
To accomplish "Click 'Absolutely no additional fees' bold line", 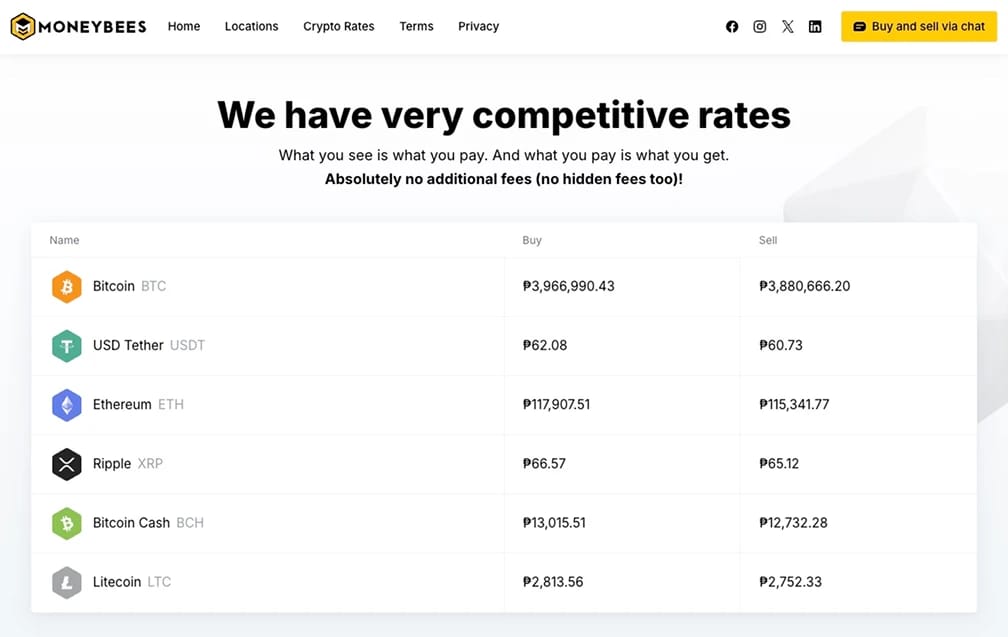I will click(504, 179).
